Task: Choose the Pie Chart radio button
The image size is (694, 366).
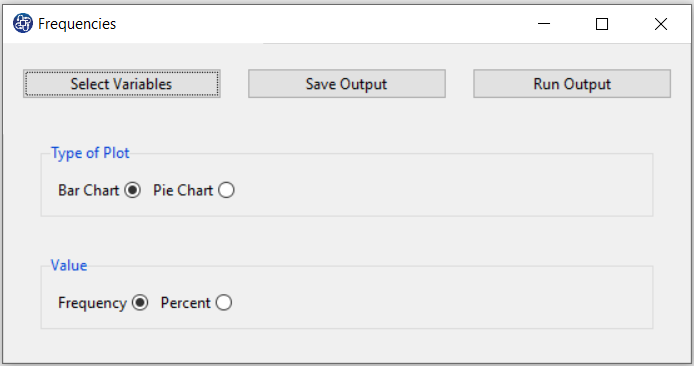Action: [x=226, y=190]
